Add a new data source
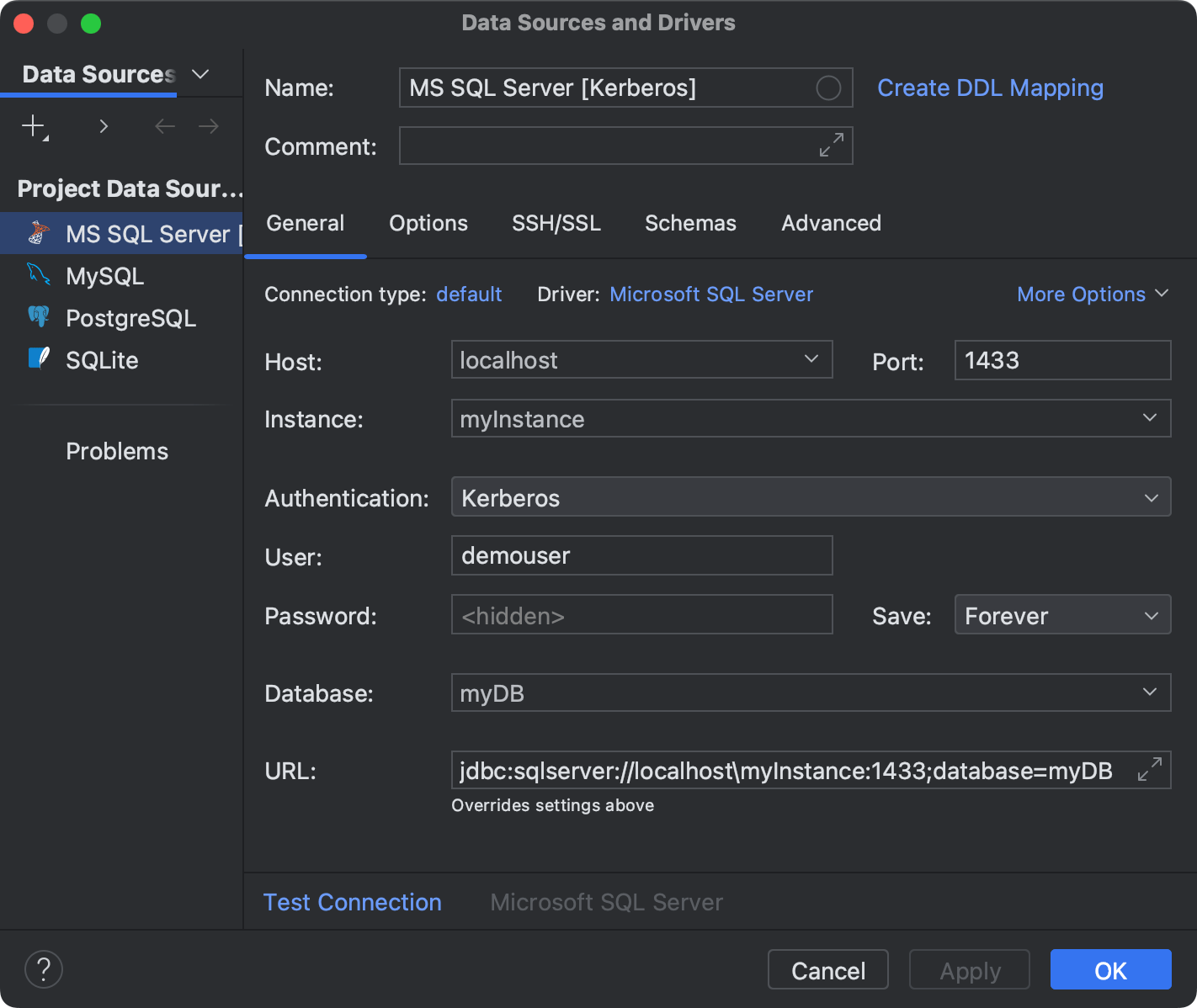The height and width of the screenshot is (1008, 1197). coord(33,126)
